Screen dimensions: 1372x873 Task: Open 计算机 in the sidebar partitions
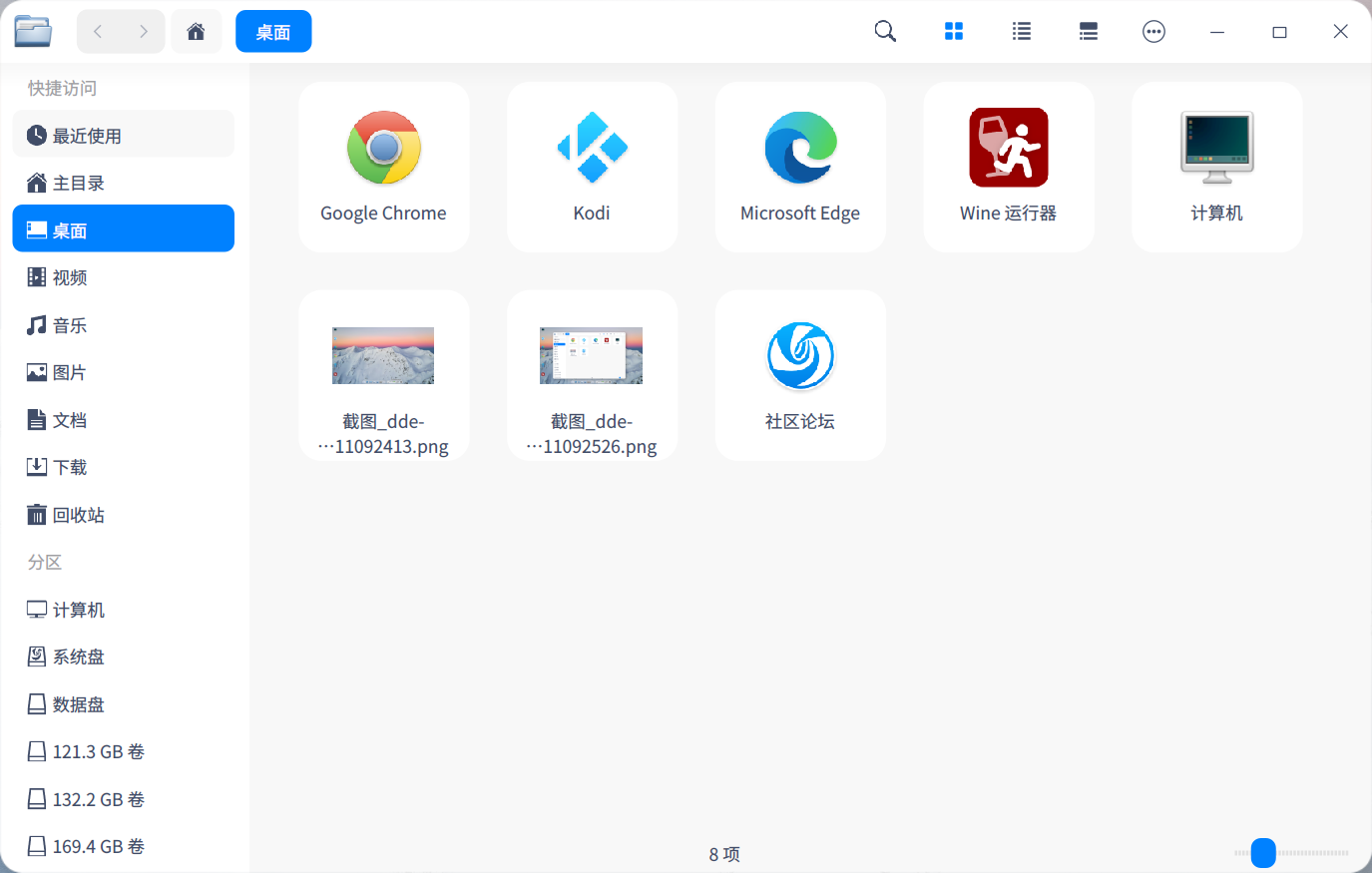pos(124,610)
